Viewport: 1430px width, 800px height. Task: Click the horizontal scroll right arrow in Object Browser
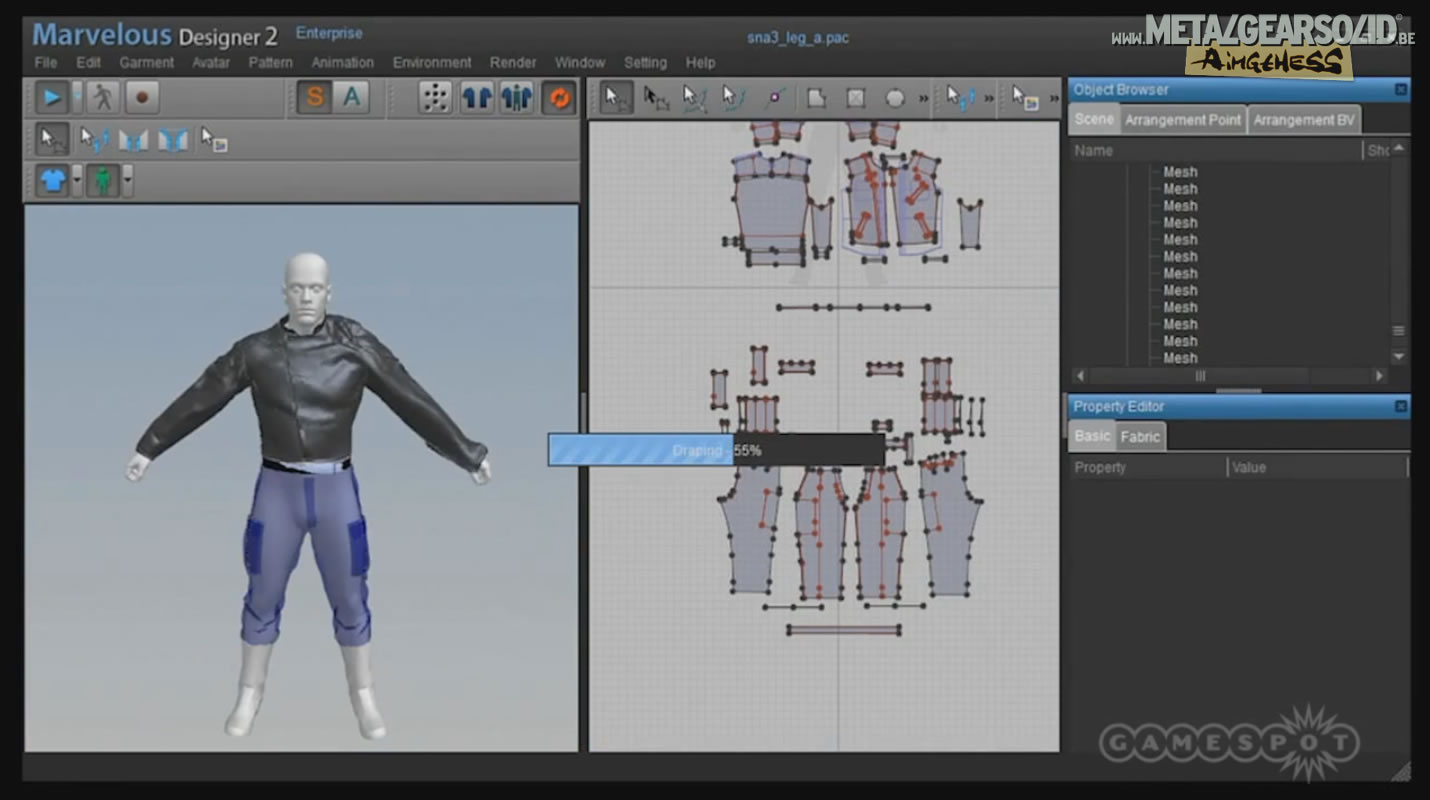(1379, 376)
